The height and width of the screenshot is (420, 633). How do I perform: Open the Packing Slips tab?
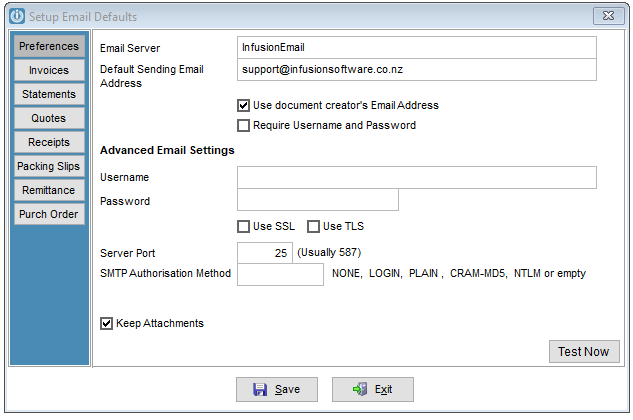[49, 166]
